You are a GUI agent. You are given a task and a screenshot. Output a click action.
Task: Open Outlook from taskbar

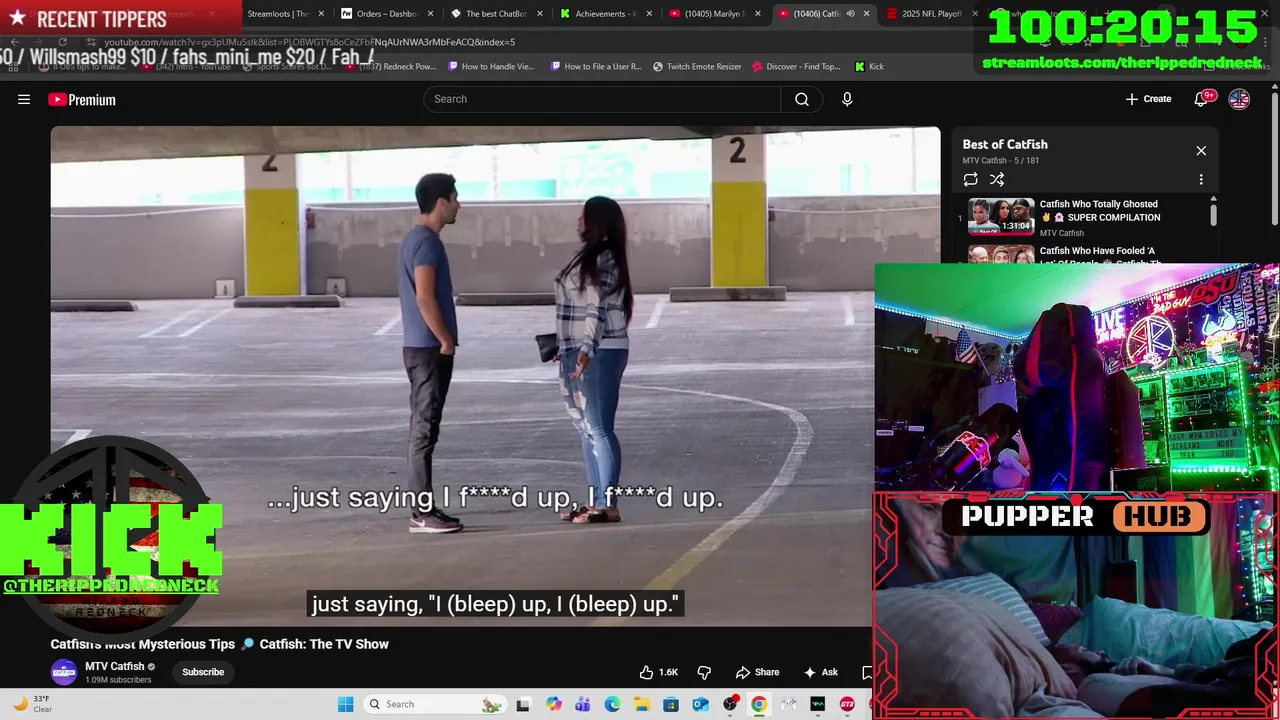pyautogui.click(x=700, y=704)
